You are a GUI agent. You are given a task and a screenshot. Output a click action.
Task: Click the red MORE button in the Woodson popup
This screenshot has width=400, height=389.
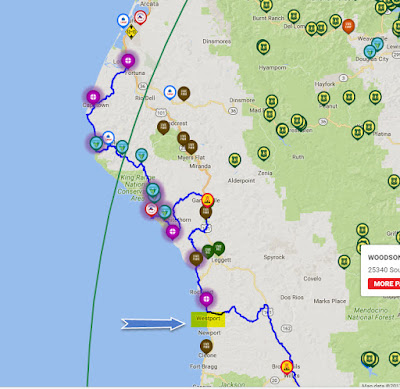384,284
